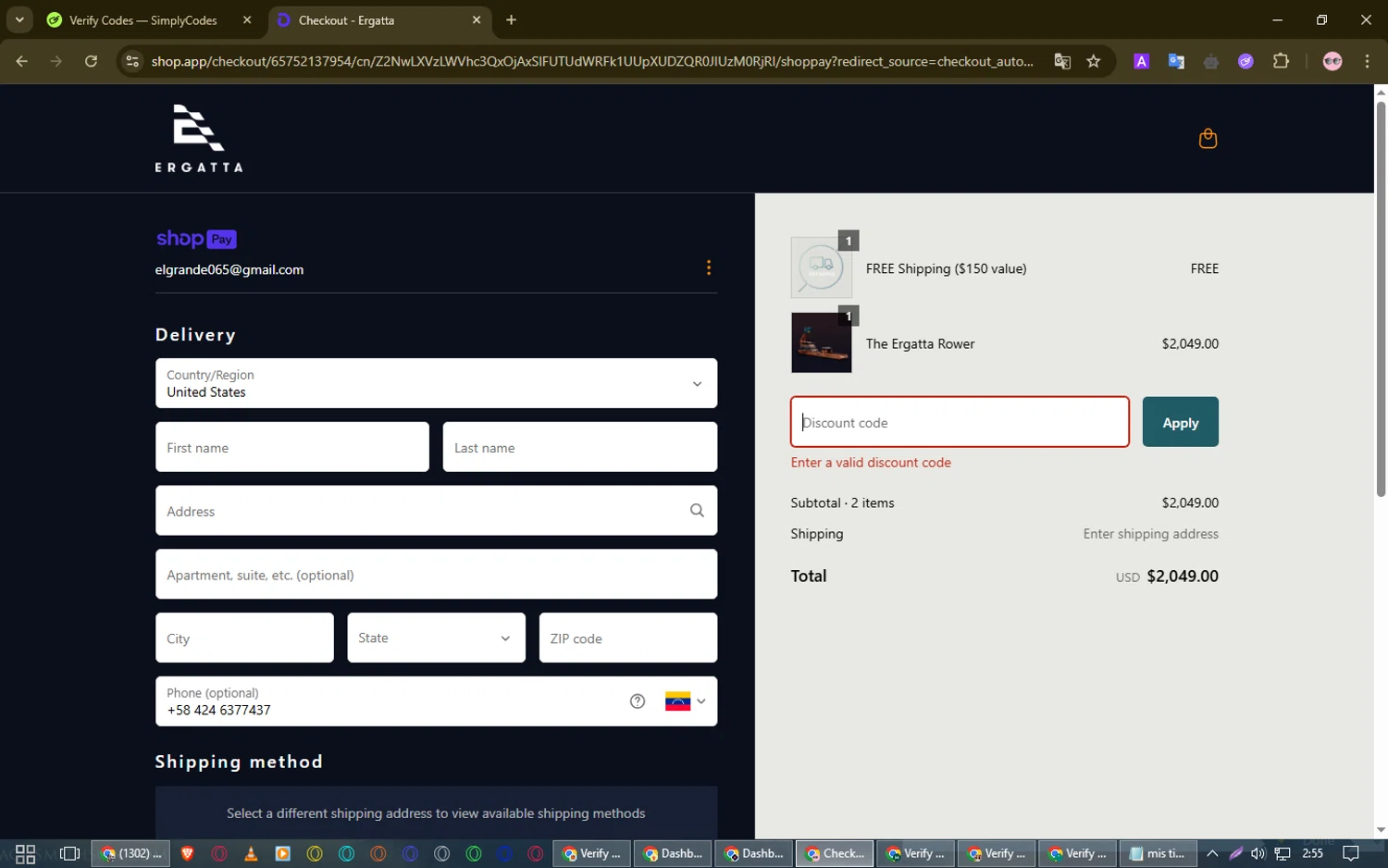Open the (1302) Chrome taskbar window
Screen dimensions: 1388x868
pos(130,853)
